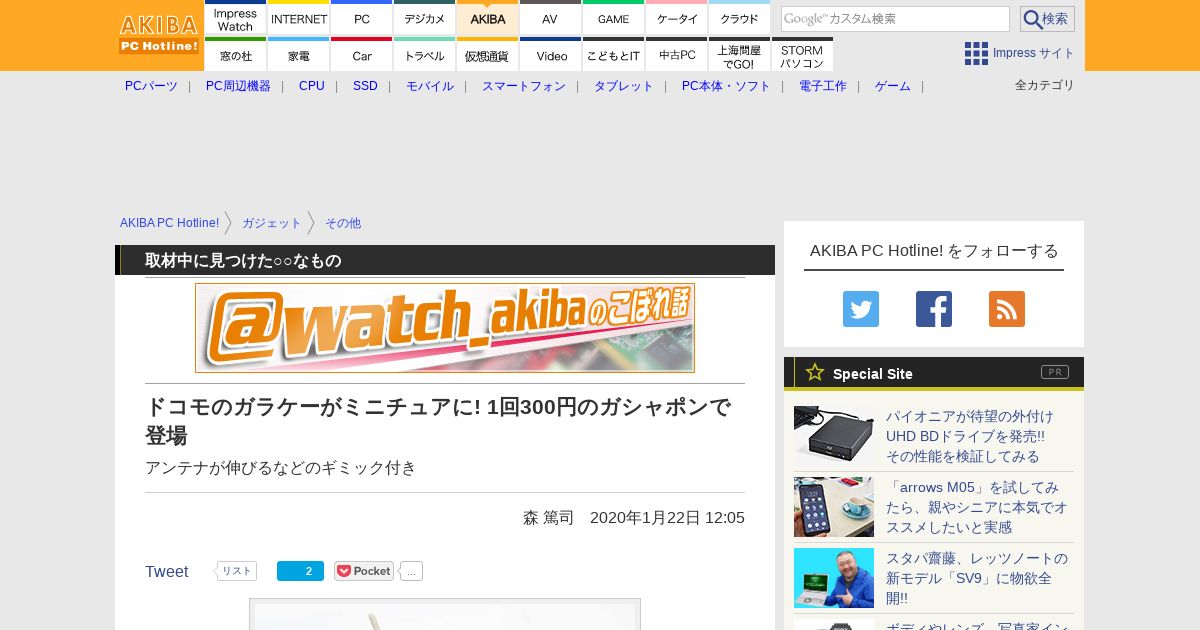Read the パイオニアが待望の外付け article link
Screen dimensions: 1200x630
click(969, 436)
